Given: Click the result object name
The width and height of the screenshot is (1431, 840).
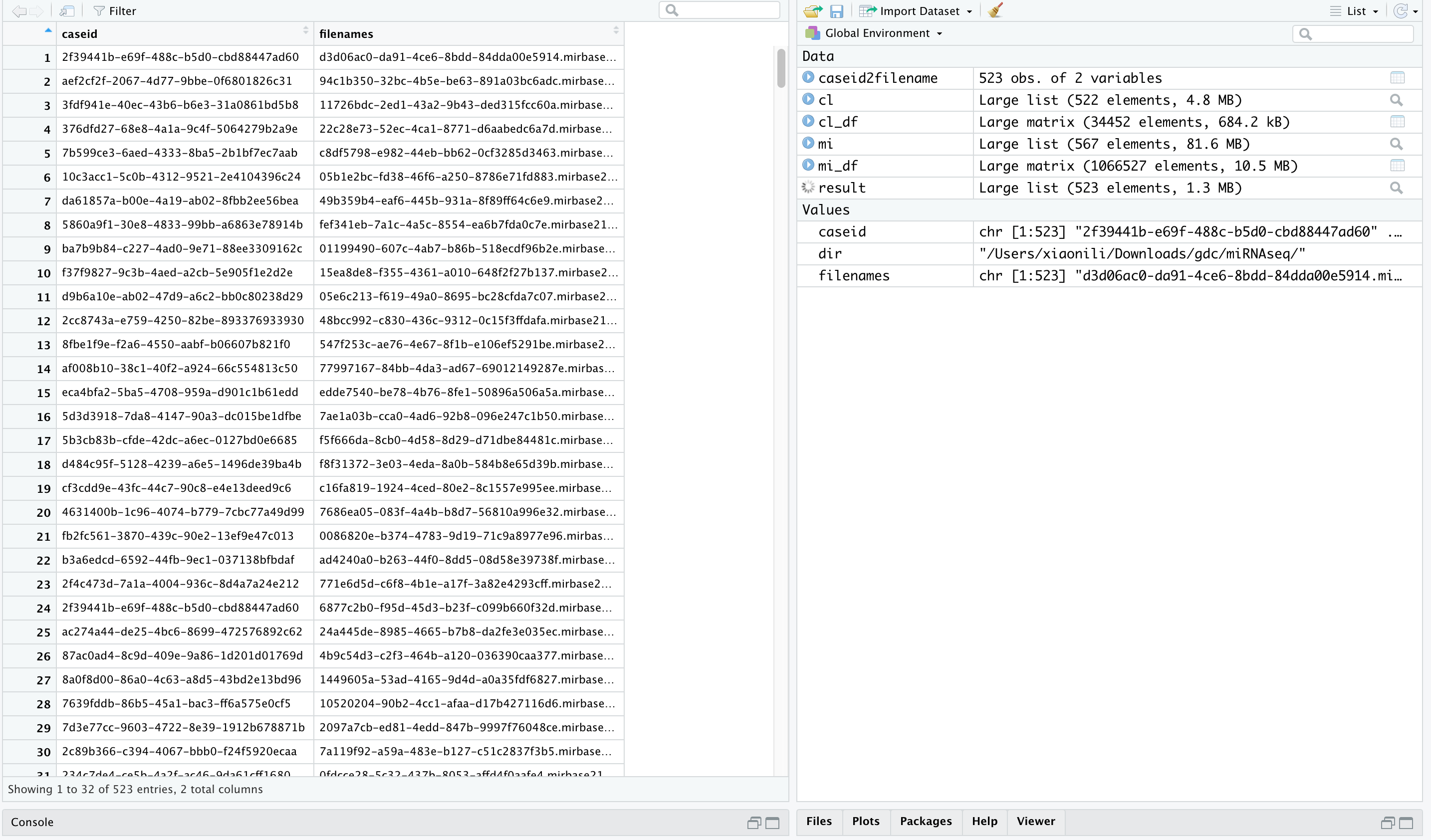Looking at the screenshot, I should click(842, 188).
